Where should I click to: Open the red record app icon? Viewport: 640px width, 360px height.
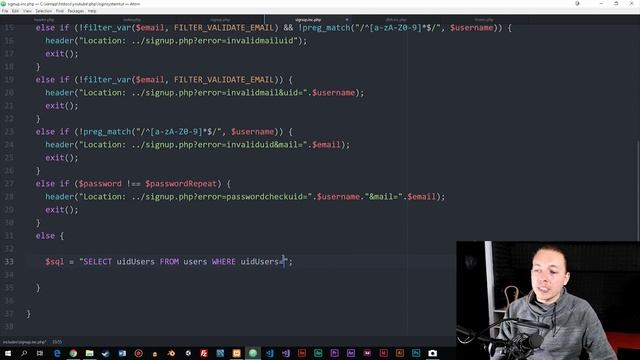click(138, 353)
